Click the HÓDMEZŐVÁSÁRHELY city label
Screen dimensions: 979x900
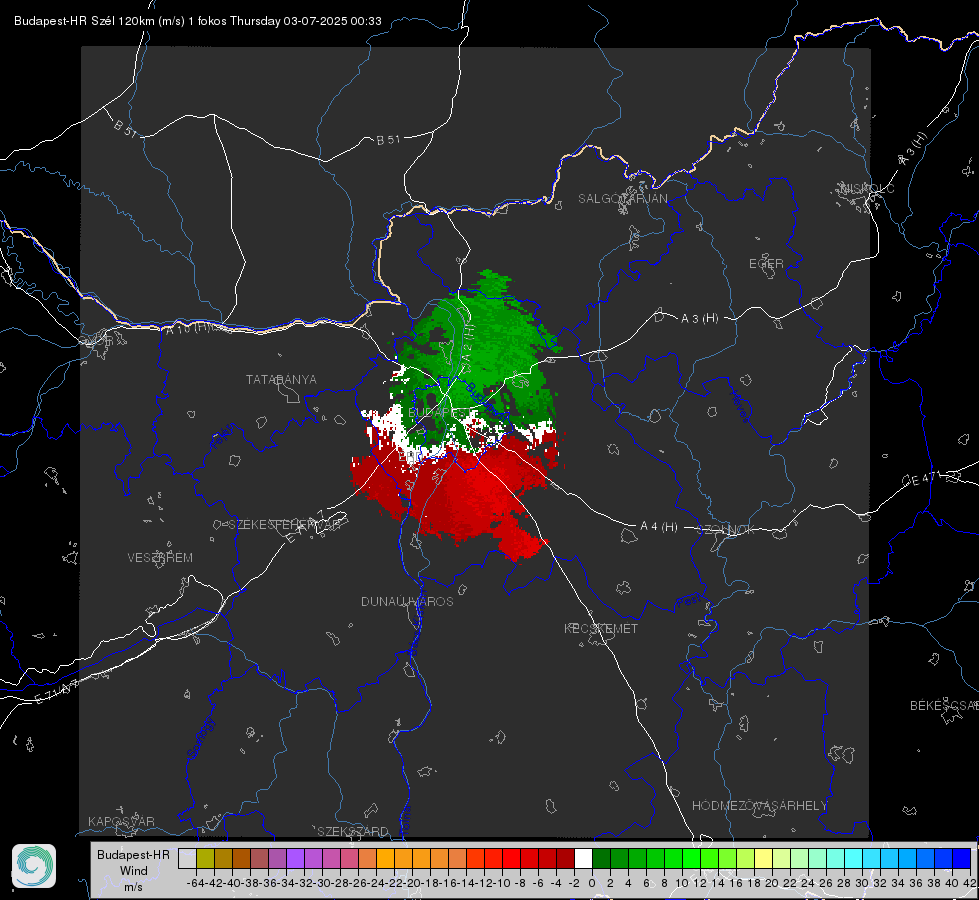[759, 806]
